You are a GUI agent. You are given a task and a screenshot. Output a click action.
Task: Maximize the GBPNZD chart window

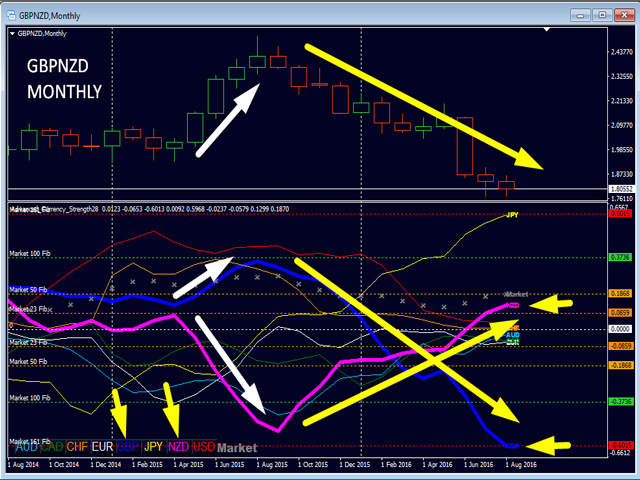(x=602, y=16)
